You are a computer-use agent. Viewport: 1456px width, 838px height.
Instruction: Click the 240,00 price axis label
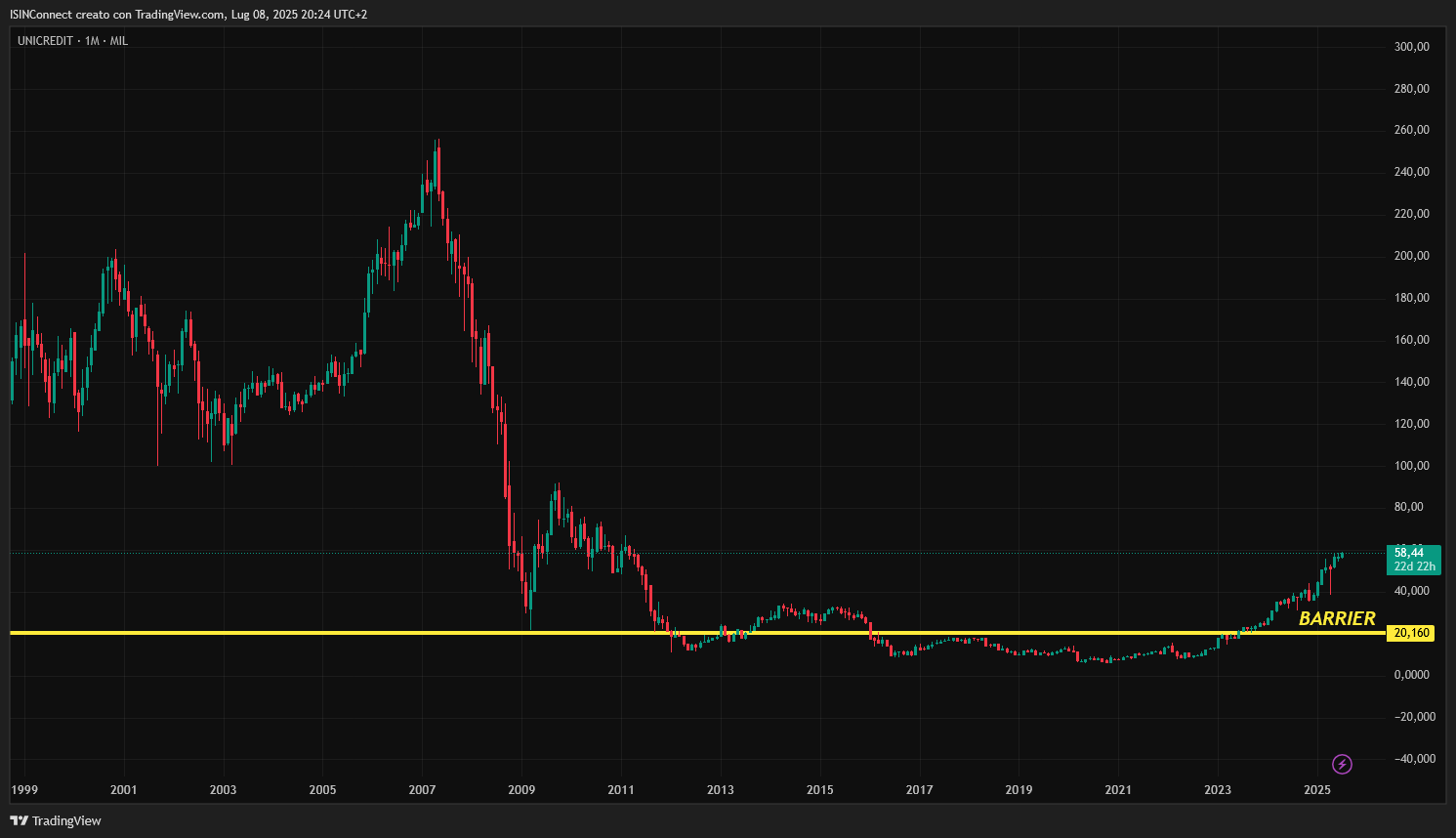(x=1412, y=172)
